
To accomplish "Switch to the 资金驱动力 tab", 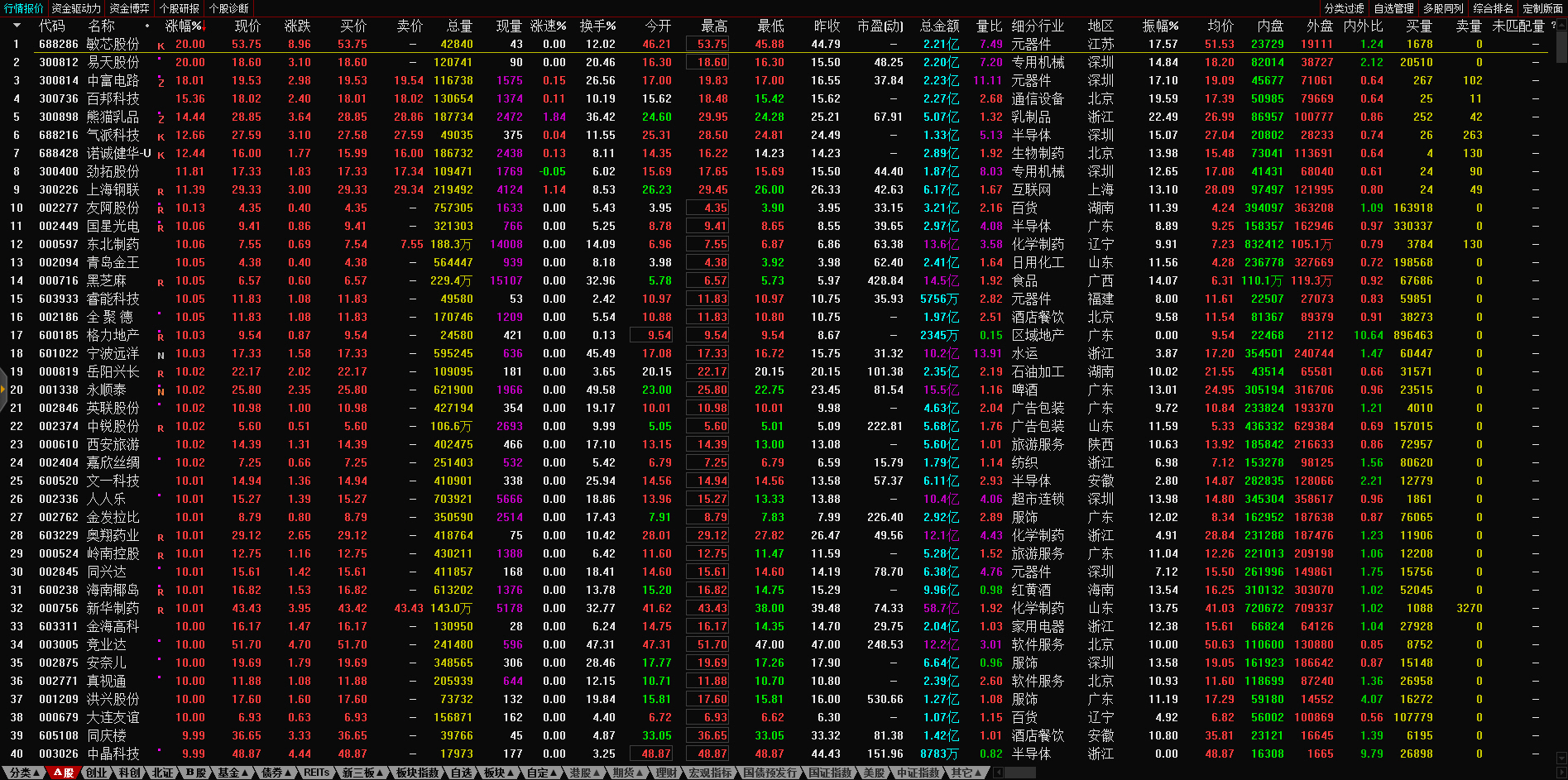I will (76, 8).
